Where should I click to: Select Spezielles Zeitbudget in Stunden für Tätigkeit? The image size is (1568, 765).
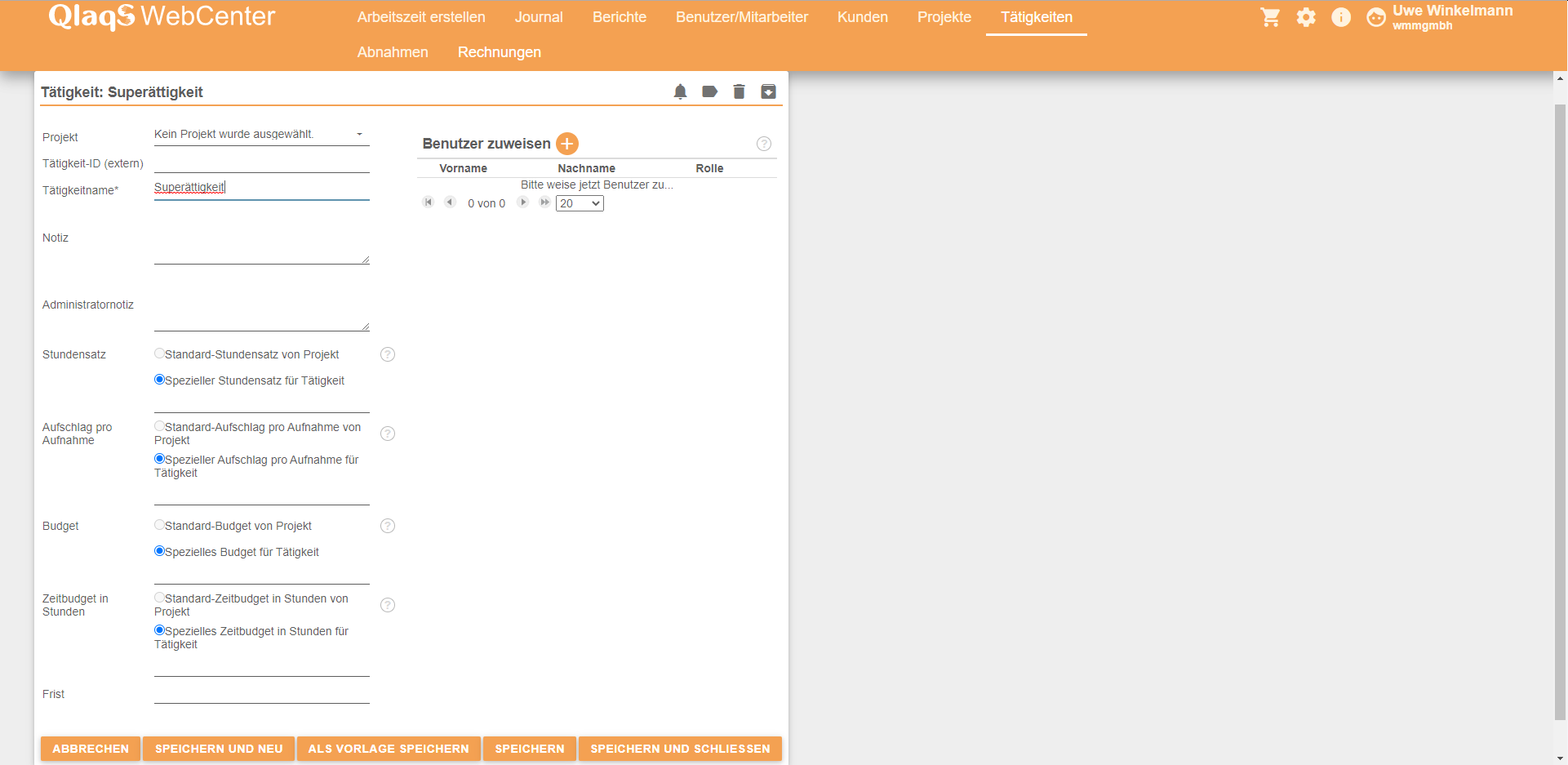159,630
